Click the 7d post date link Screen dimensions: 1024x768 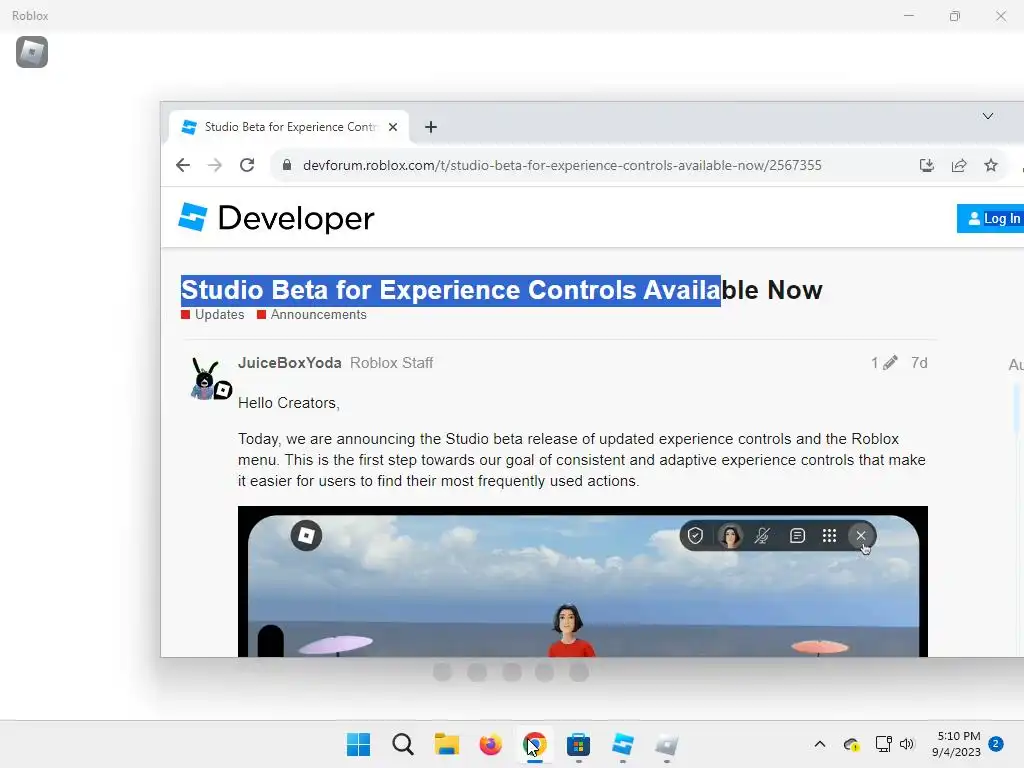point(919,363)
